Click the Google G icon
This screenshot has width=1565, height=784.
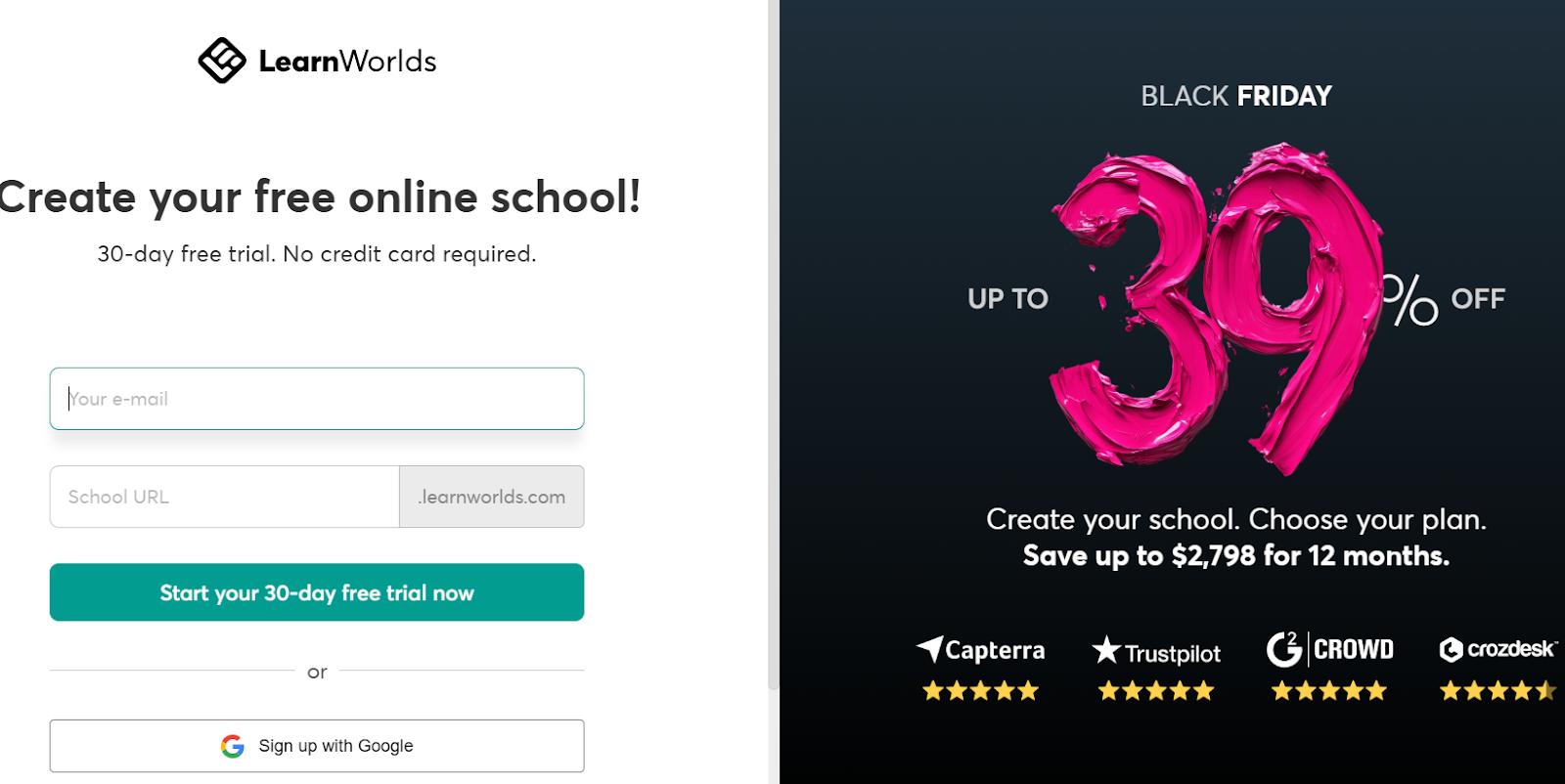(x=233, y=746)
